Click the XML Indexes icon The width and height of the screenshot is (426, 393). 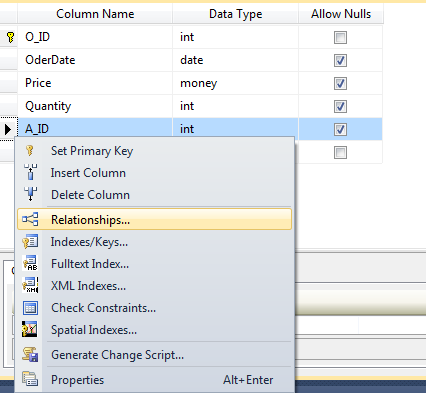point(30,285)
